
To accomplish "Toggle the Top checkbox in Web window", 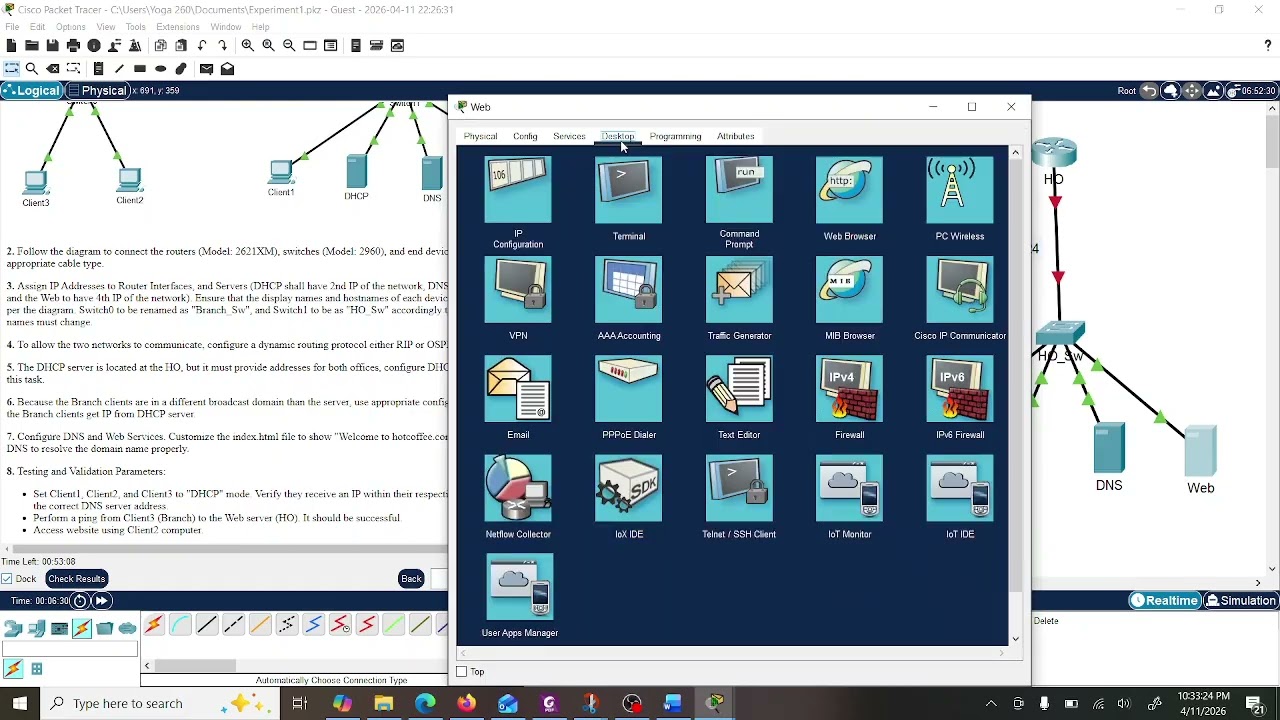I will click(462, 672).
